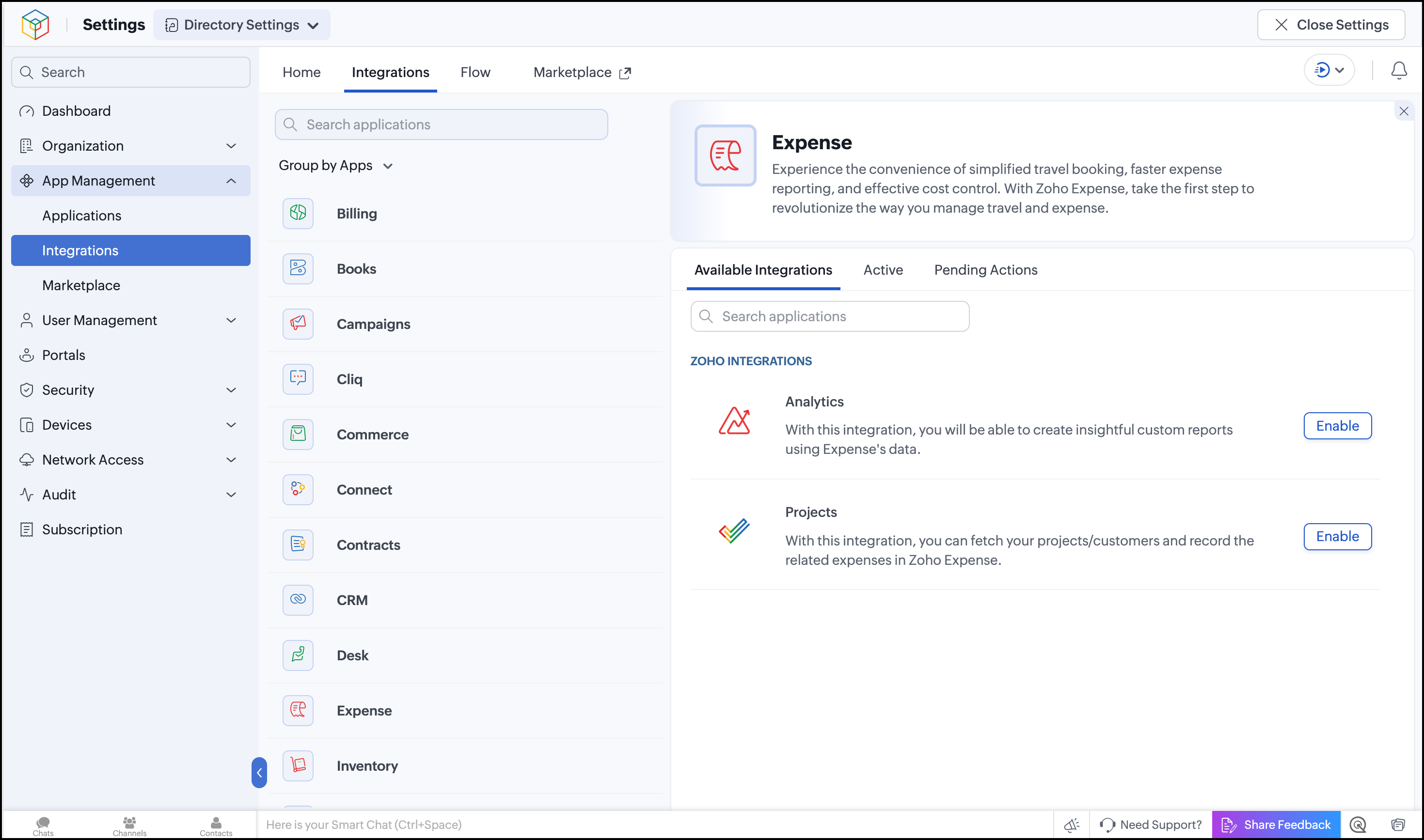Click the Books app icon

pyautogui.click(x=298, y=268)
